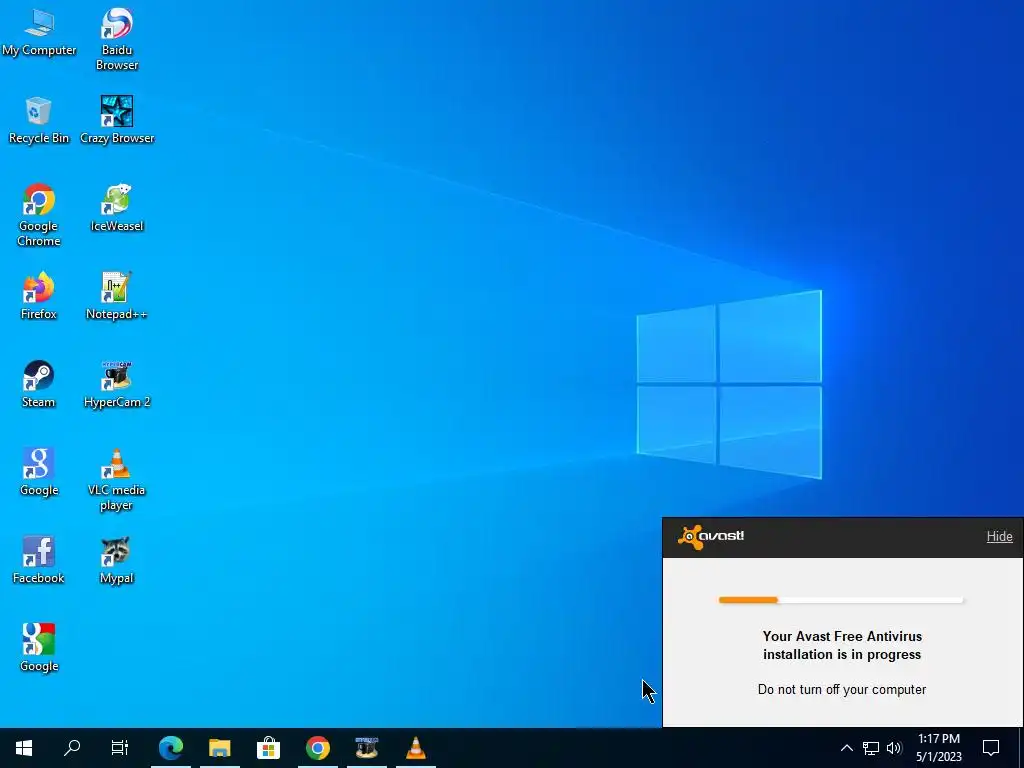This screenshot has height=768, width=1024.
Task: Open the network status tray icon
Action: (x=871, y=748)
